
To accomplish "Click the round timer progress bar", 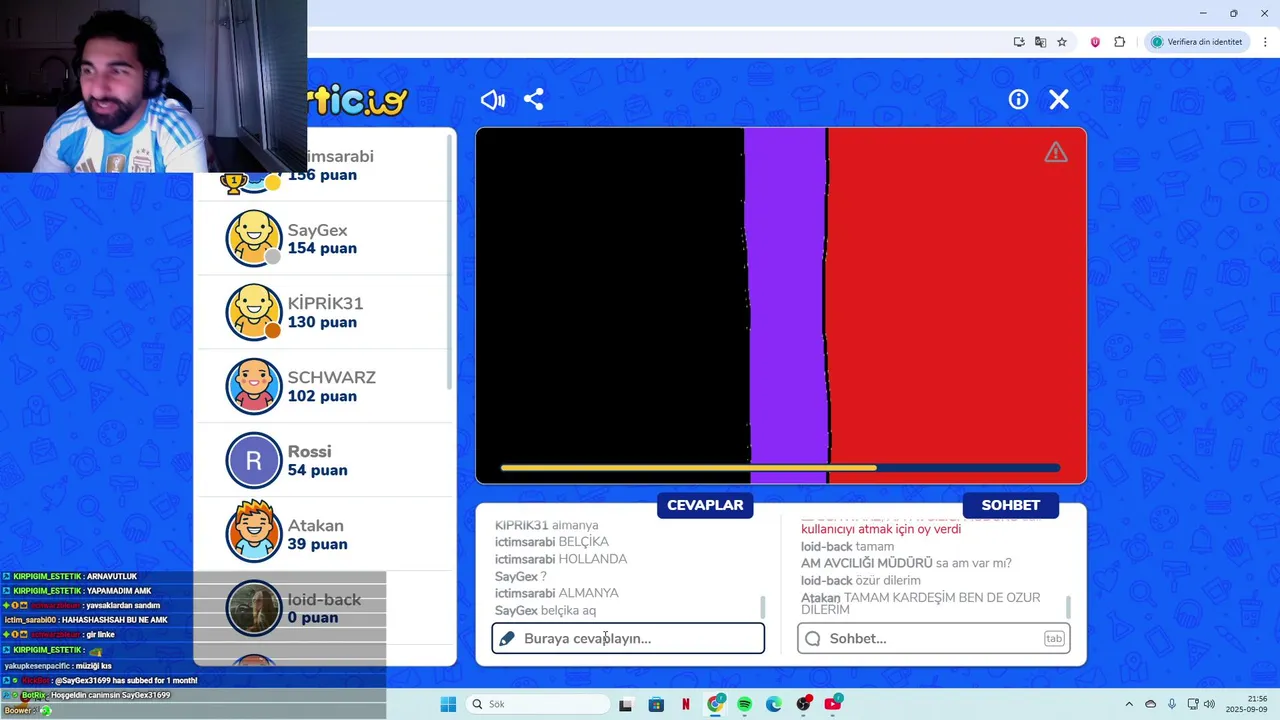I will point(780,467).
